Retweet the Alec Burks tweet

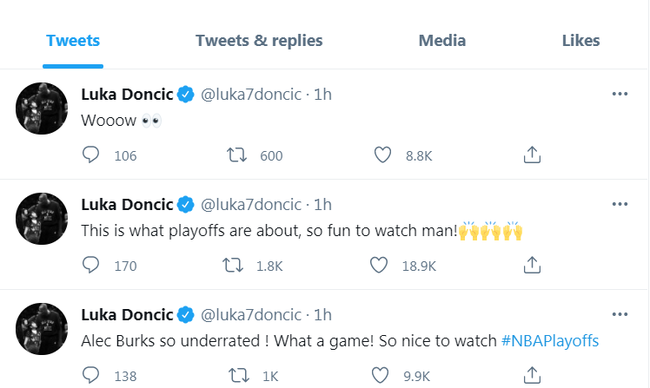click(239, 376)
